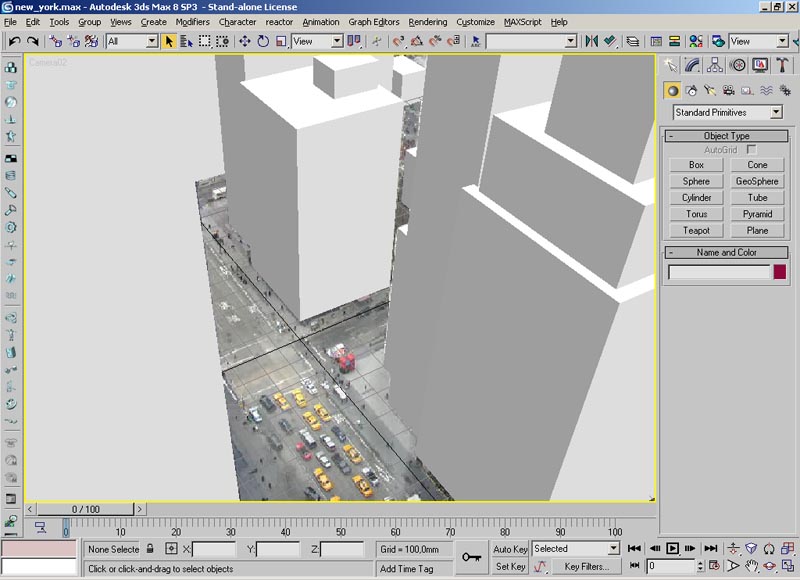Play the animation
800x580 pixels.
673,548
